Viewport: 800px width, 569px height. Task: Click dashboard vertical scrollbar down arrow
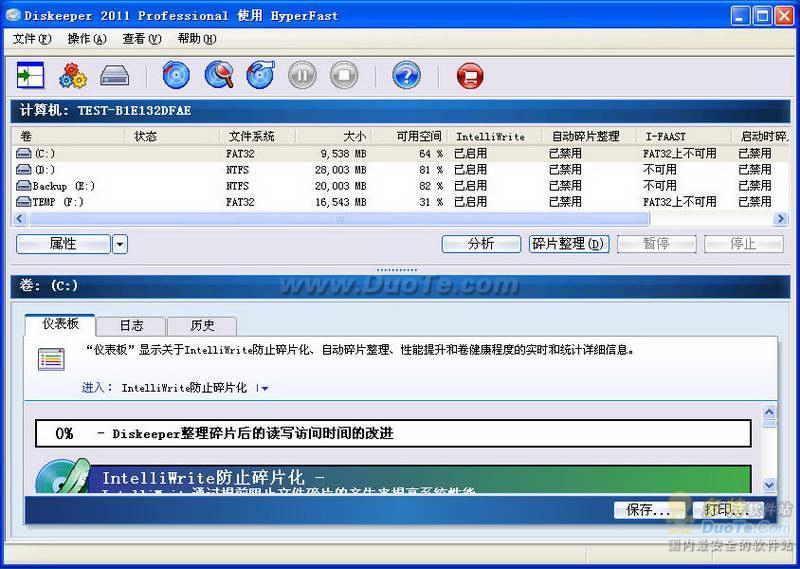[x=769, y=484]
